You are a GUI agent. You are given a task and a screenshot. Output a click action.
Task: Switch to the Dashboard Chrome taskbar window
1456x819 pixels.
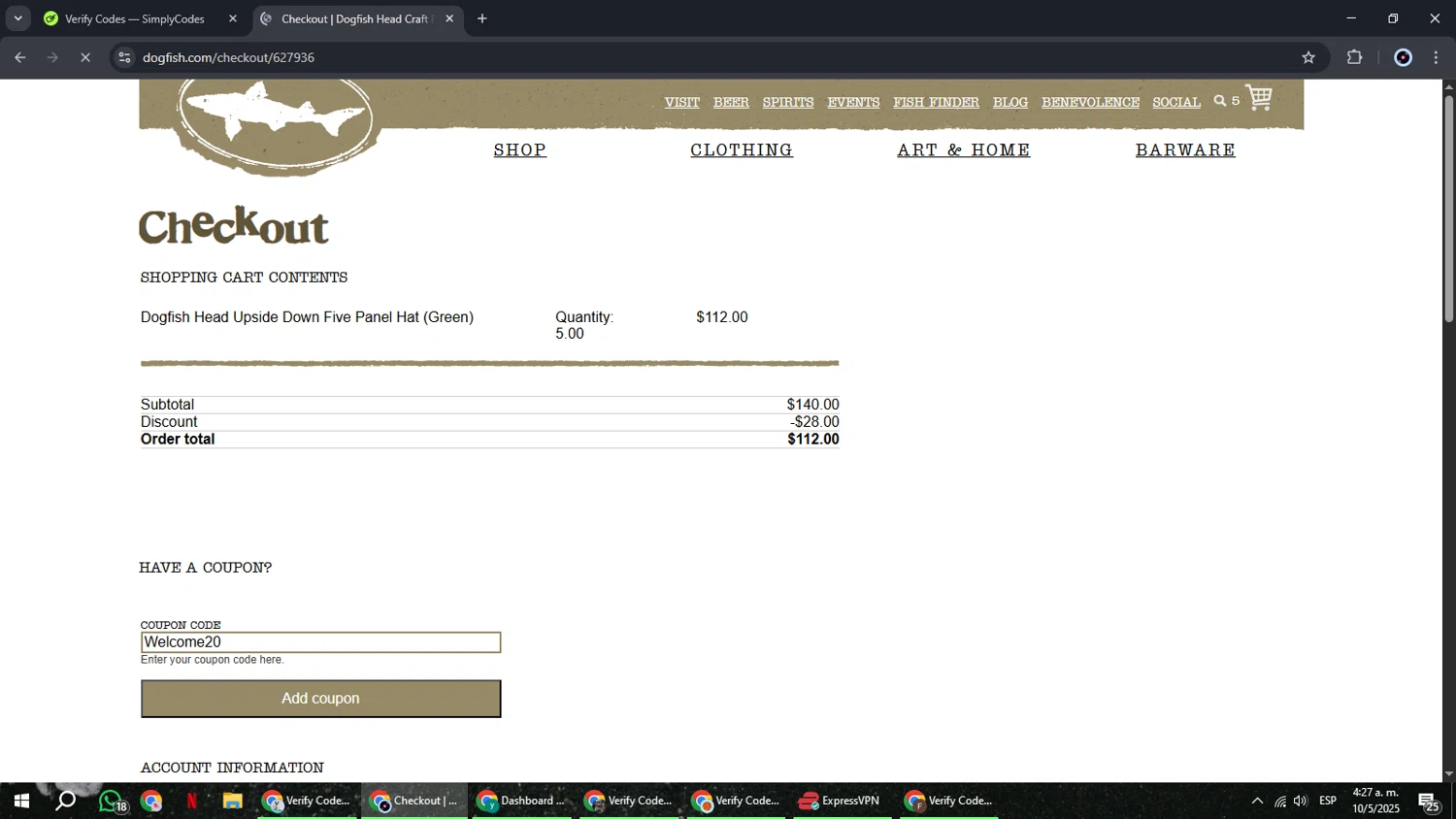coord(521,802)
